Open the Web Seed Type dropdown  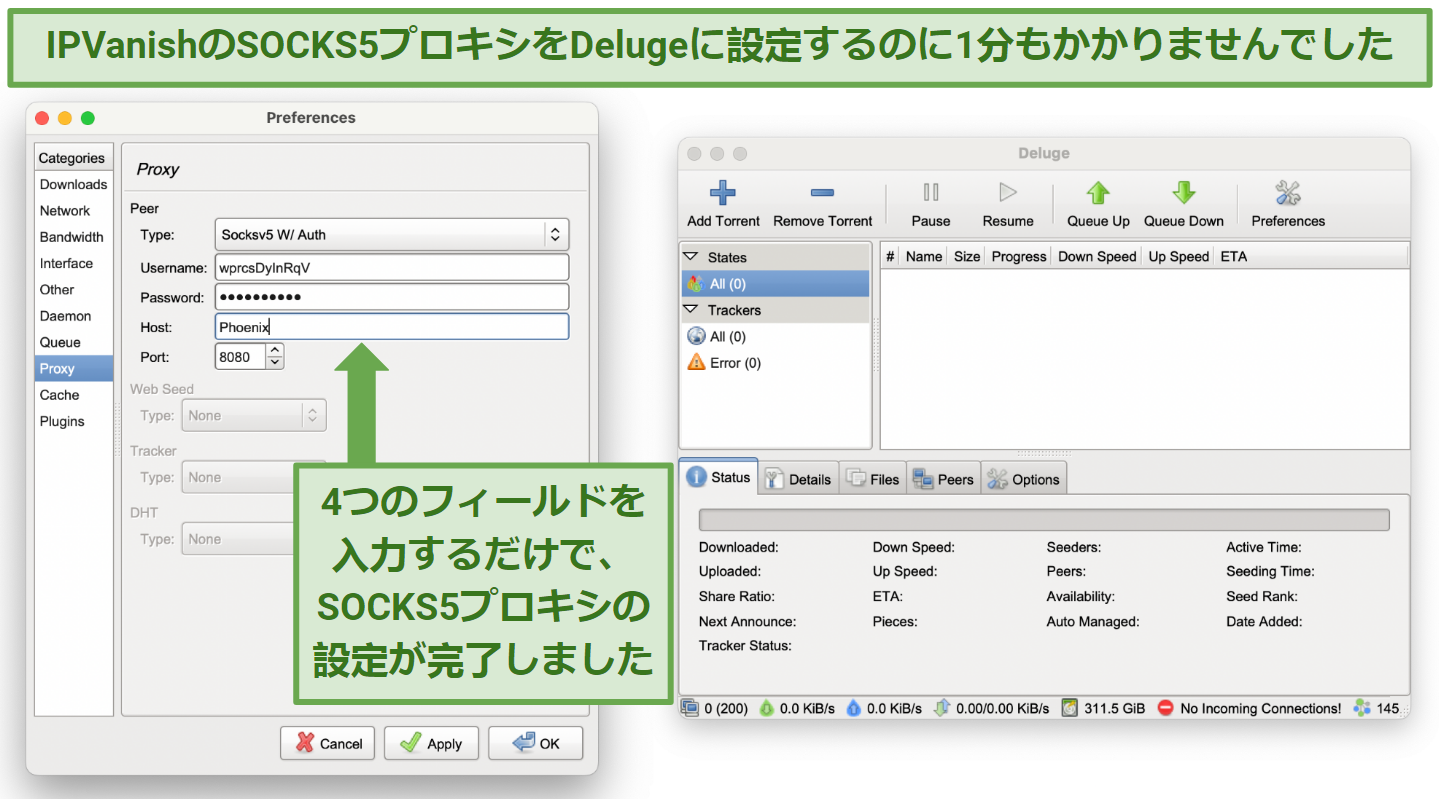(254, 416)
